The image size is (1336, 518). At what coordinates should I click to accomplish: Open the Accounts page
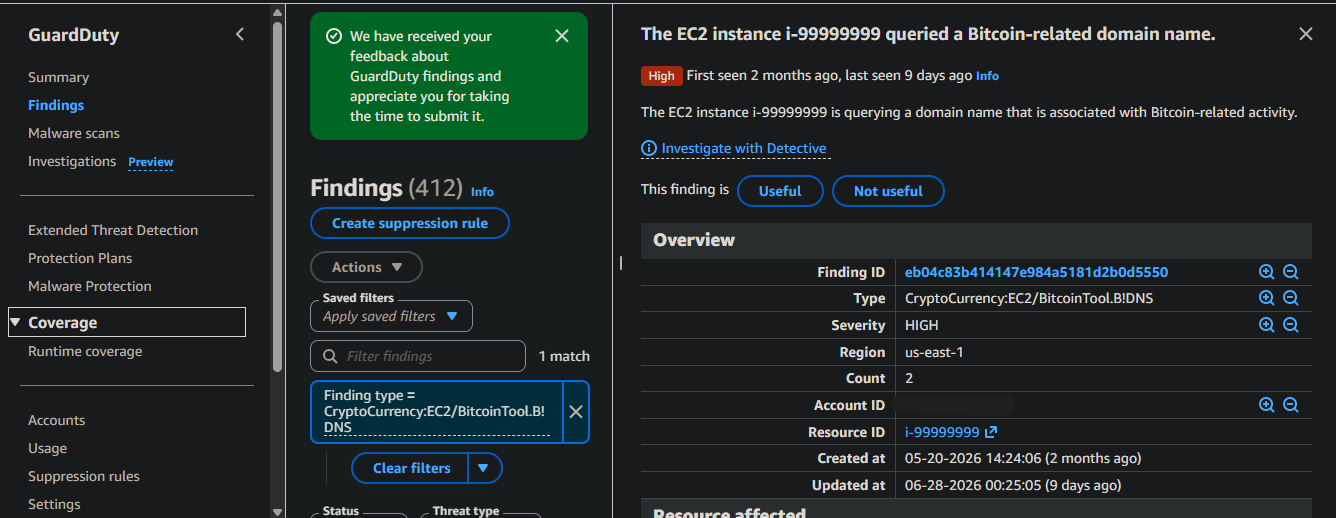click(56, 420)
